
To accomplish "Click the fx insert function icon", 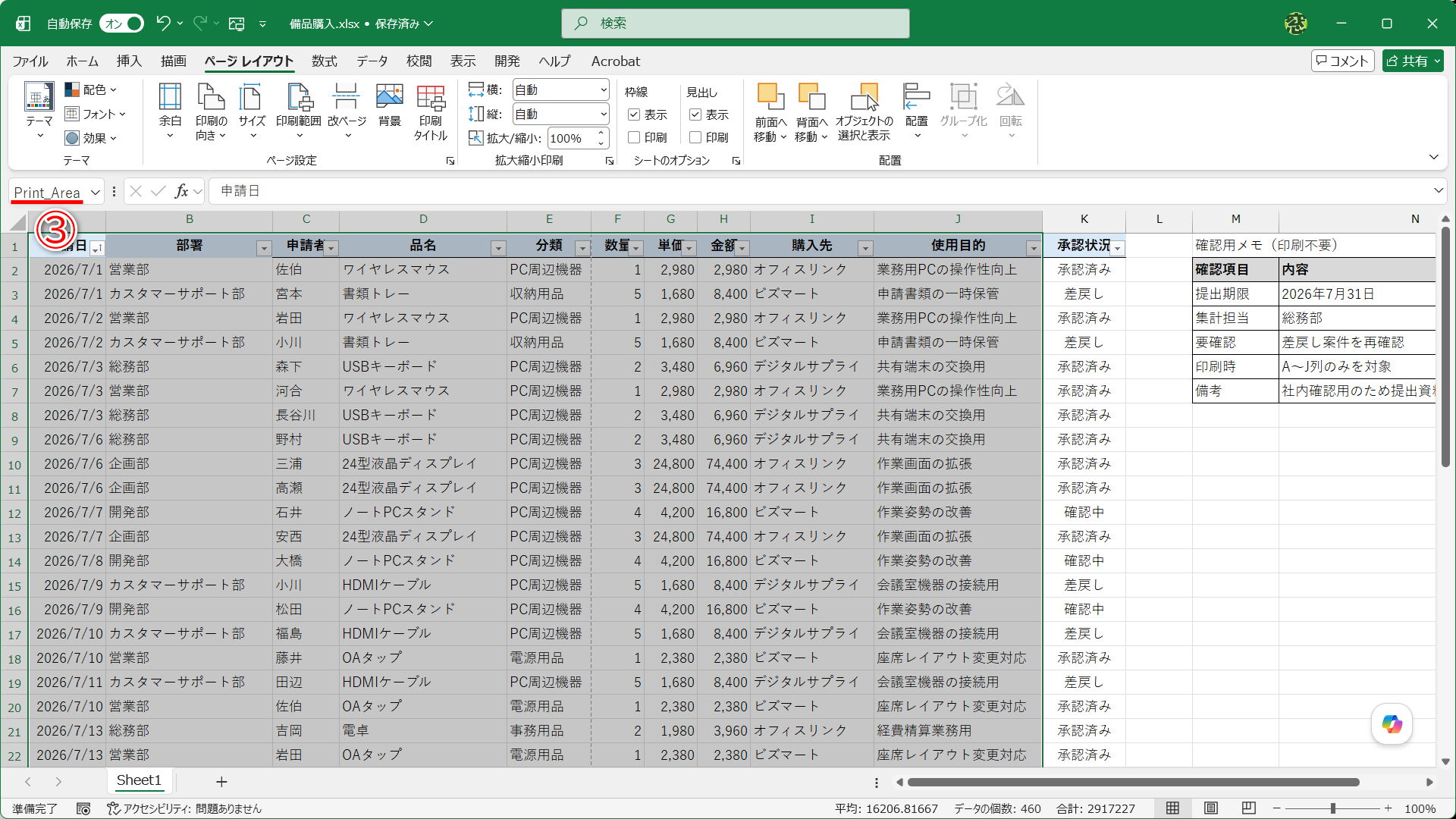I will (x=181, y=191).
